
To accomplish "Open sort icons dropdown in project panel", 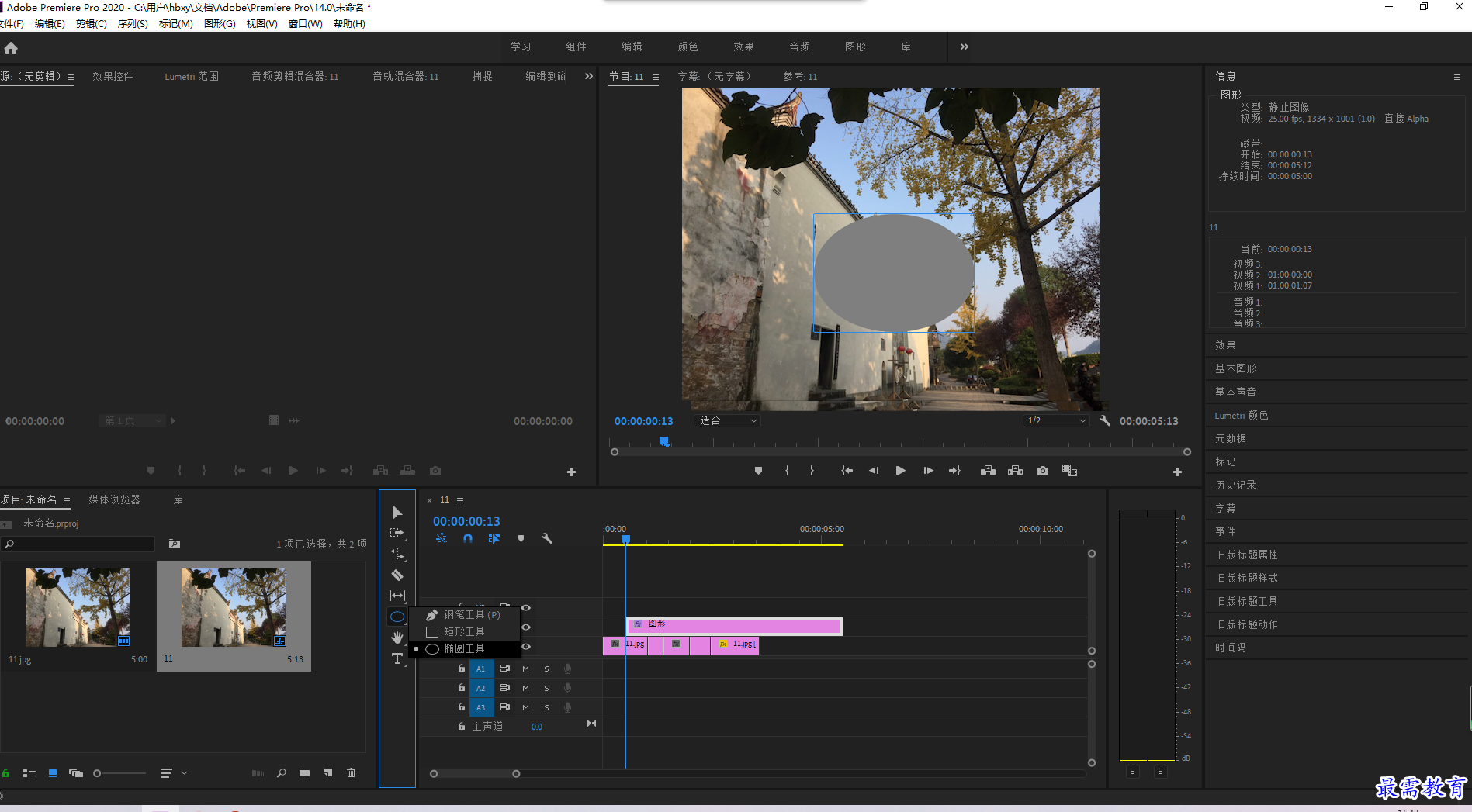I will point(175,773).
